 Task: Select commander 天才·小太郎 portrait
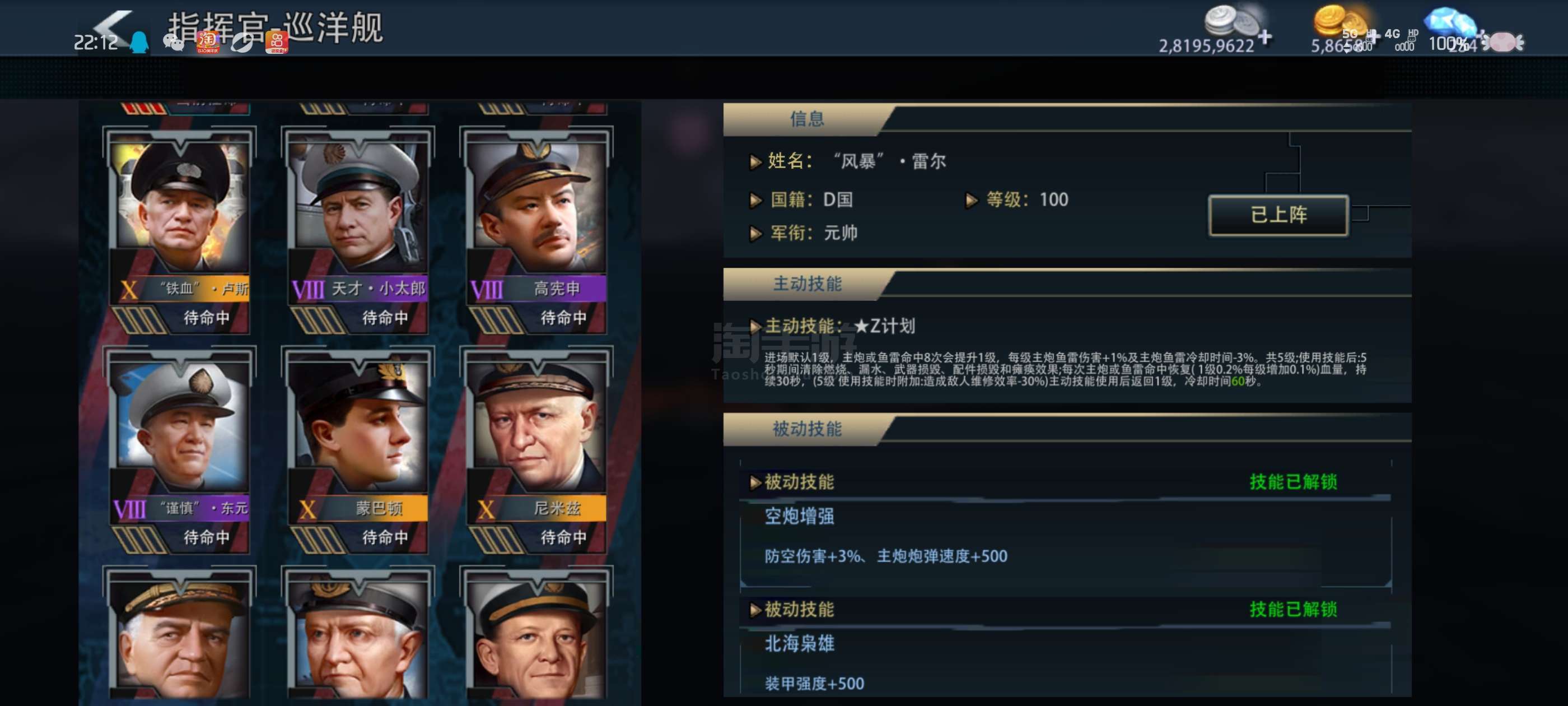[358, 207]
